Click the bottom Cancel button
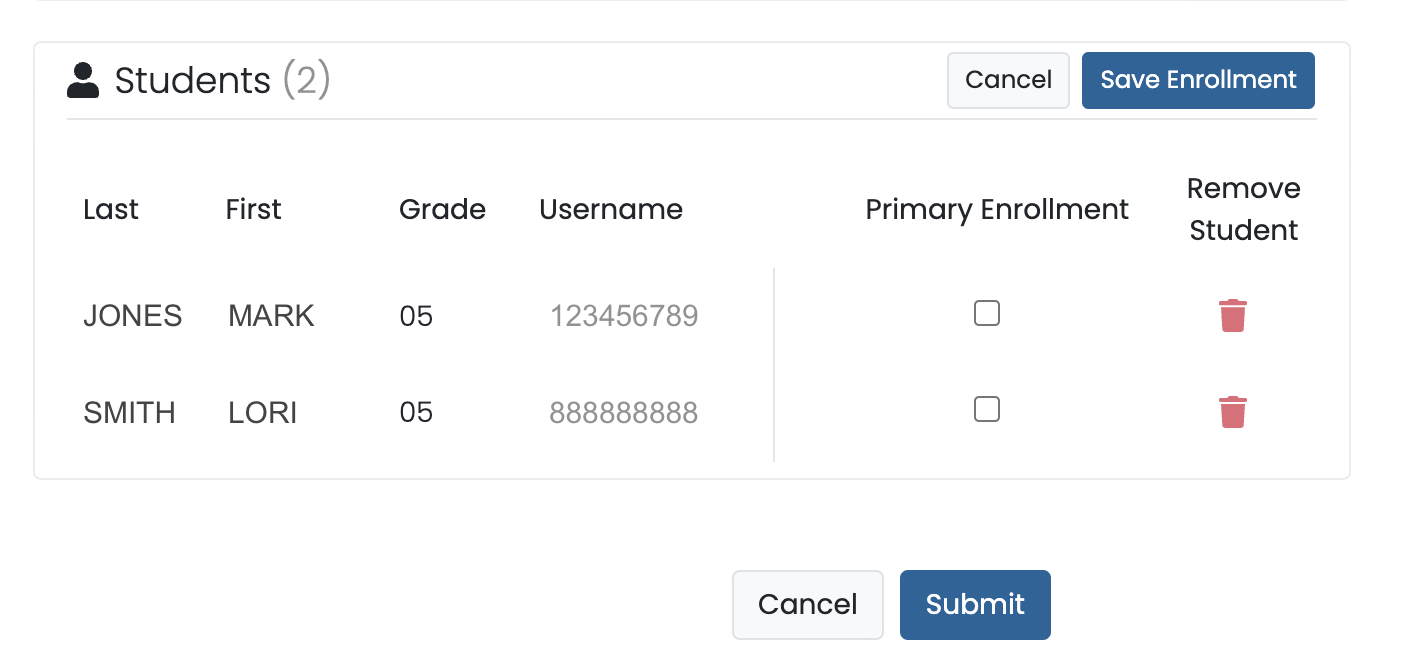The width and height of the screenshot is (1424, 662). (x=808, y=604)
